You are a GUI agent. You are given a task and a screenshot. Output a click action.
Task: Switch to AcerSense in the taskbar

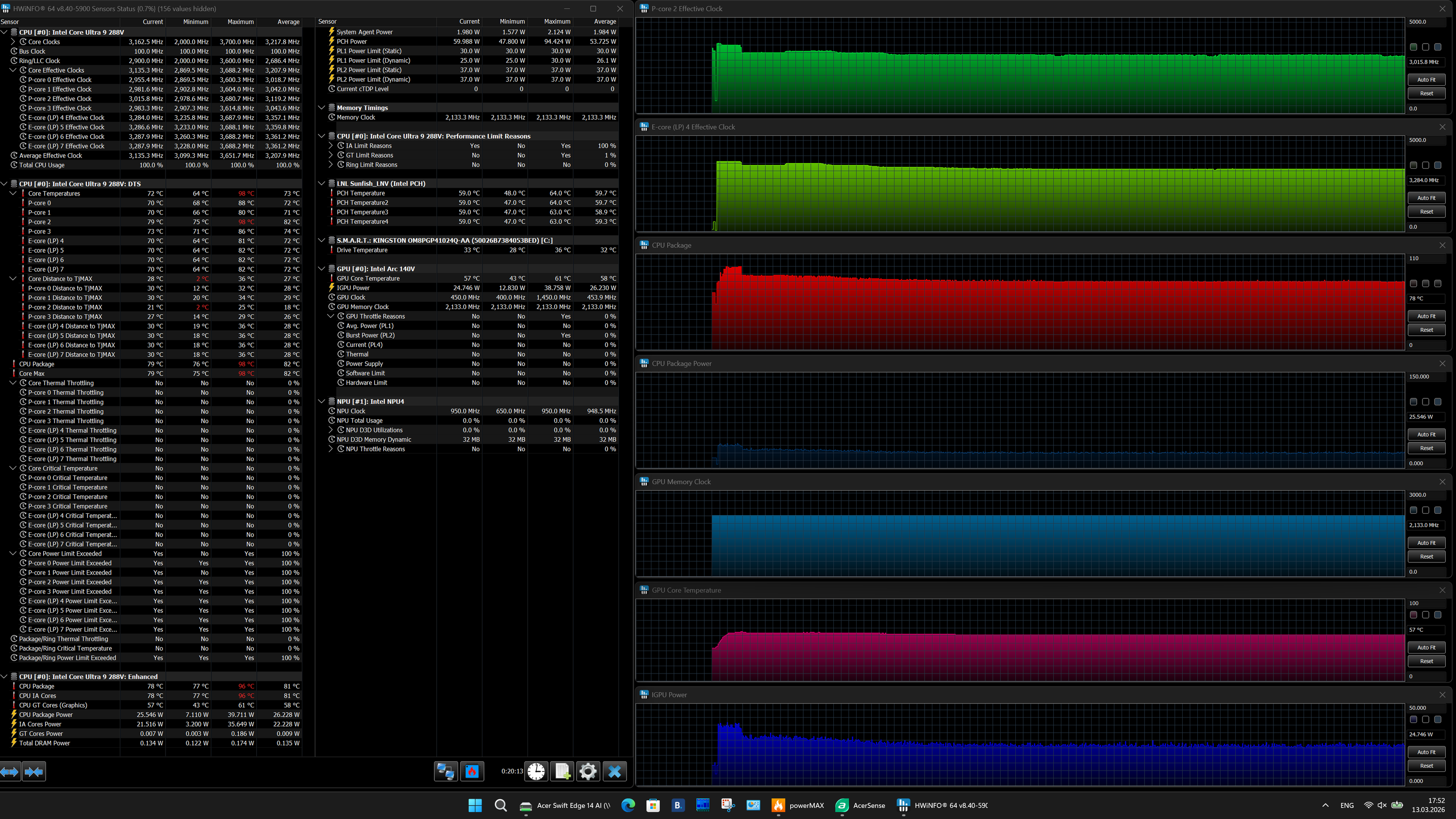pyautogui.click(x=860, y=805)
